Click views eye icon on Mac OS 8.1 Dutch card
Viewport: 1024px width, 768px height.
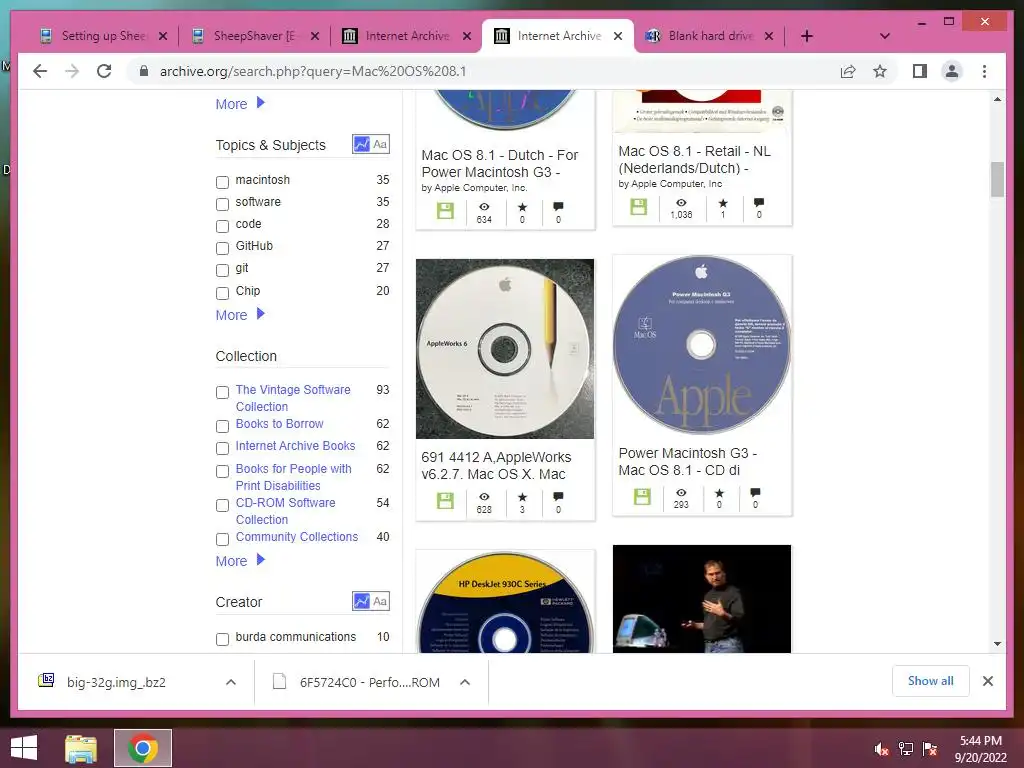484,206
